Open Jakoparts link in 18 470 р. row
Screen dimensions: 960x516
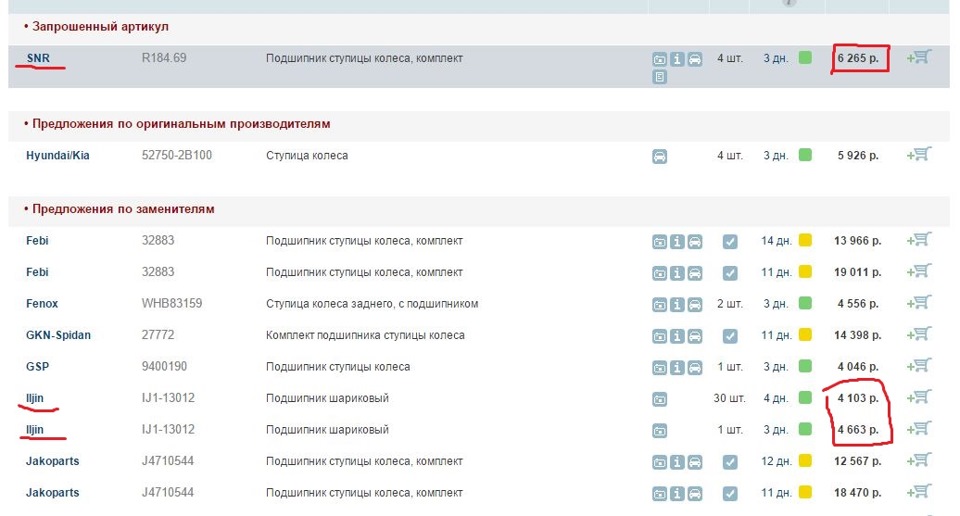point(53,493)
